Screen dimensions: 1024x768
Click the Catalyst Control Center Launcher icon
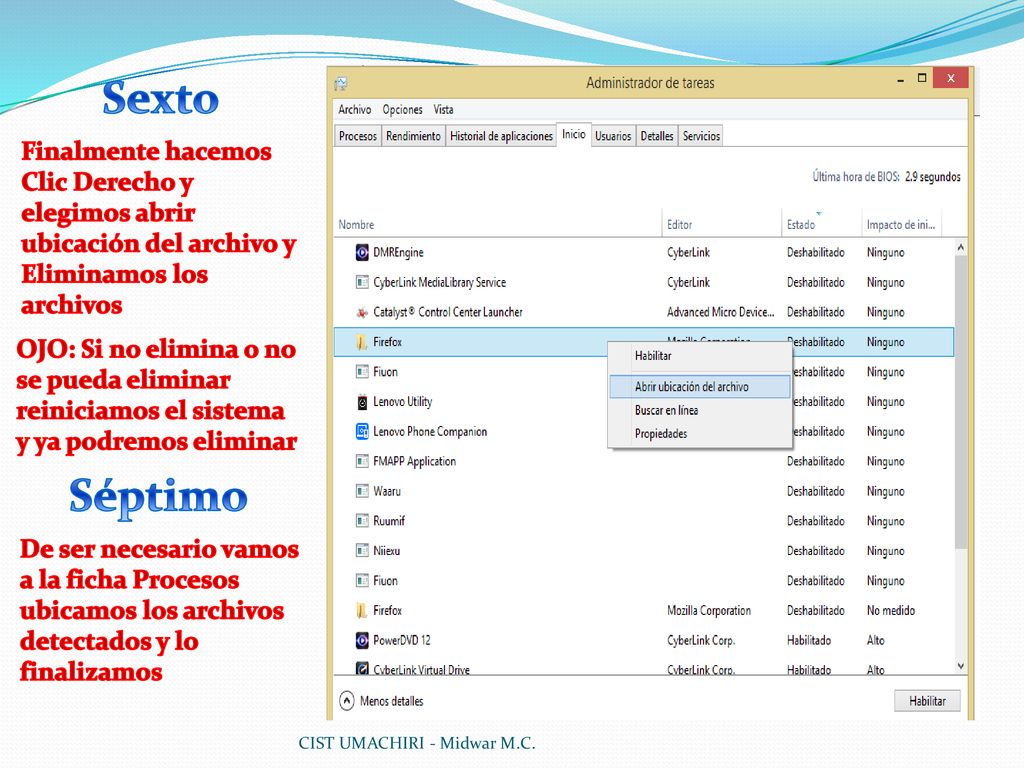pos(362,312)
